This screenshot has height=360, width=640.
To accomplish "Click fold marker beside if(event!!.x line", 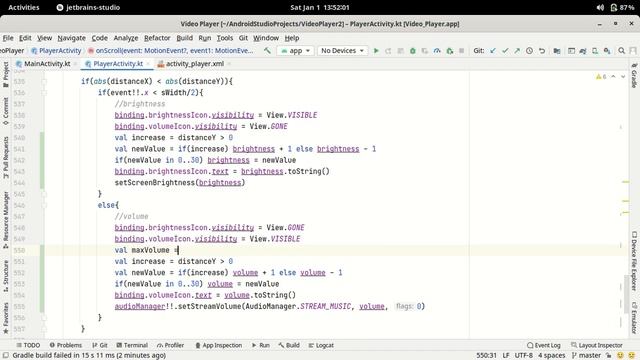I will point(44,93).
